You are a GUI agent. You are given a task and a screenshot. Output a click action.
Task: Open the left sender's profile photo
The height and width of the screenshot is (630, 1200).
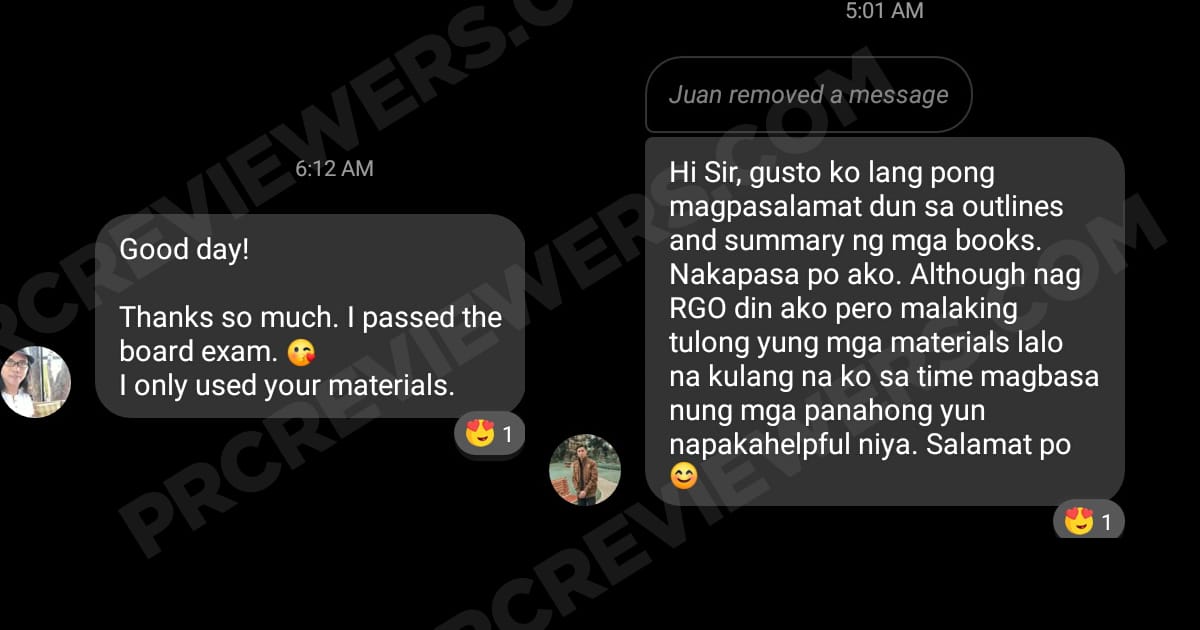click(x=35, y=382)
